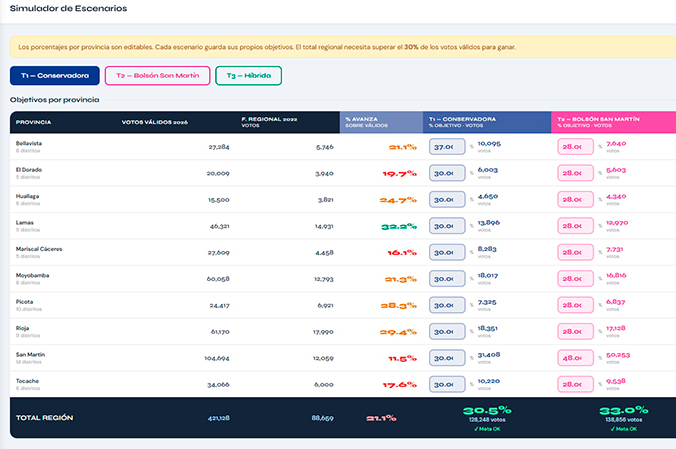Click the Provincia column header
This screenshot has width=676, height=449.
click(34, 122)
